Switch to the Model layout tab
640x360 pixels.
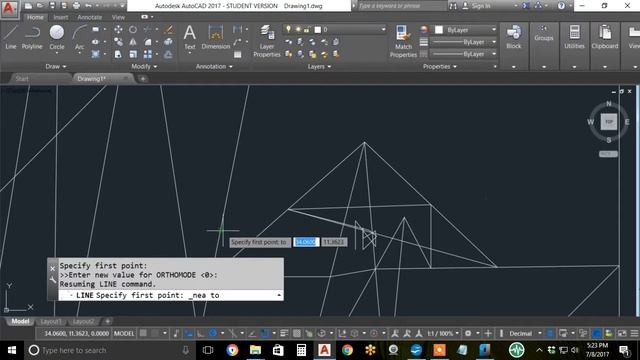click(20, 322)
